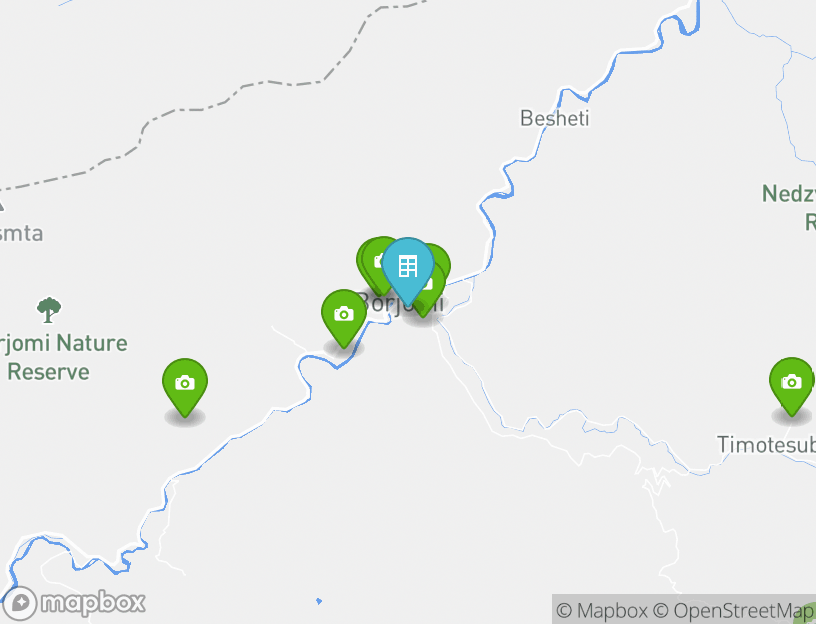Click the small blue pond at map bottom
Viewport: 816px width, 624px height.
click(319, 601)
